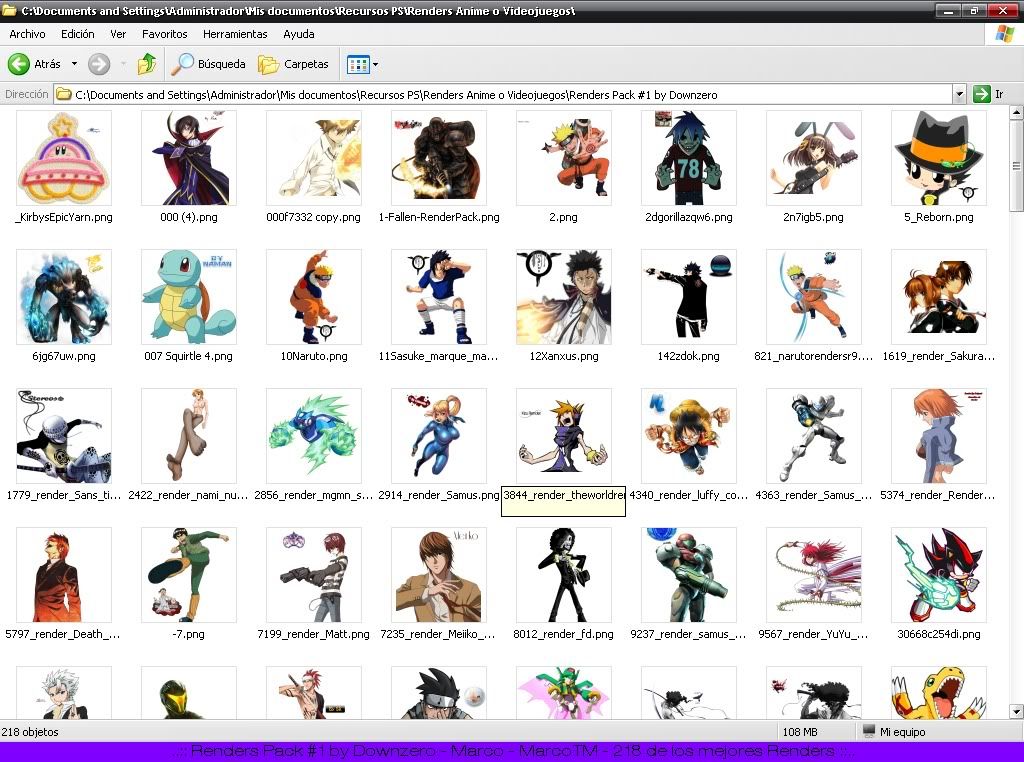The image size is (1024, 762).
Task: Select the 5797_render_Death thumbnail
Action: click(63, 575)
